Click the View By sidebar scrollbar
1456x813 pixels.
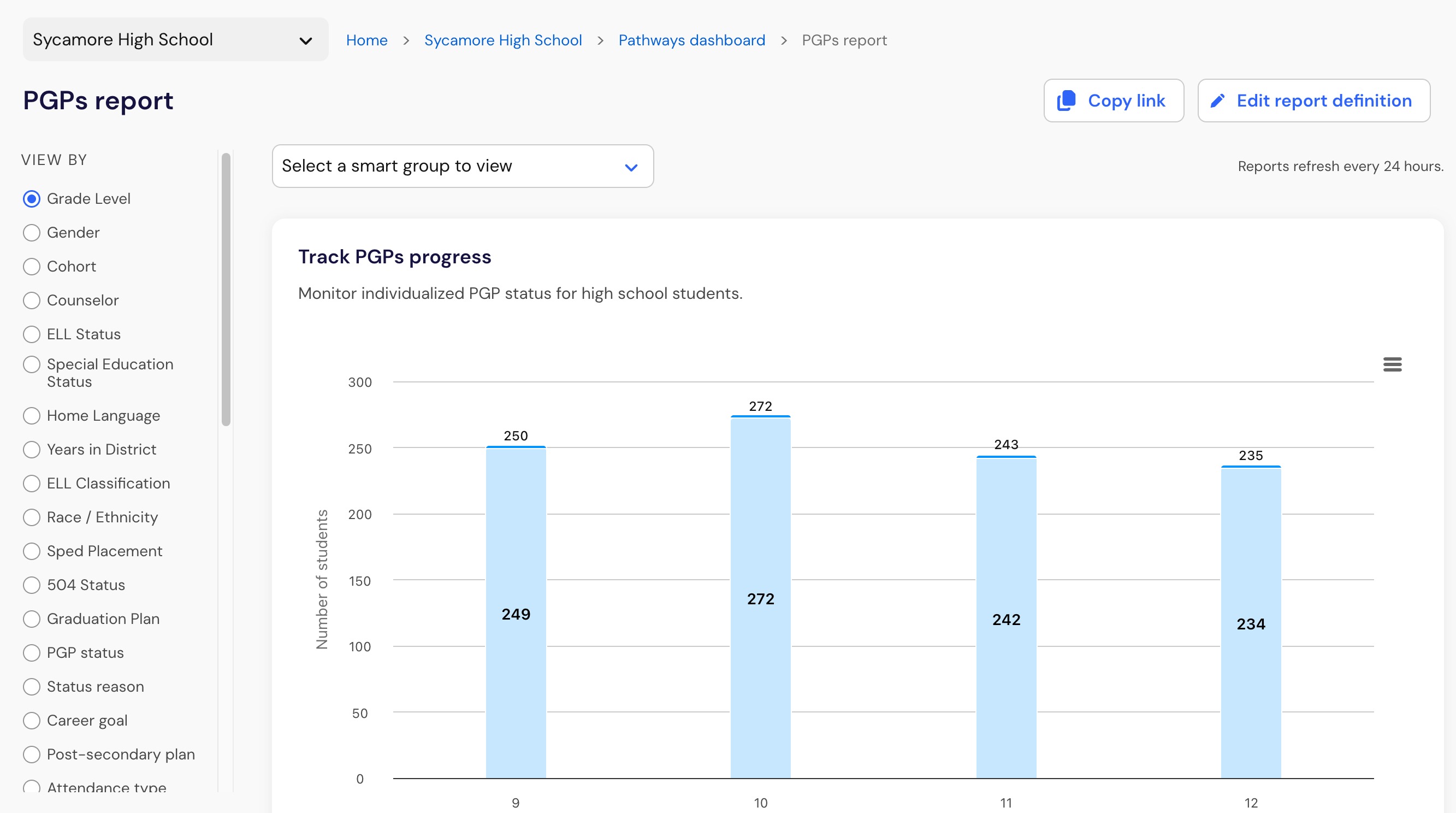[x=226, y=290]
